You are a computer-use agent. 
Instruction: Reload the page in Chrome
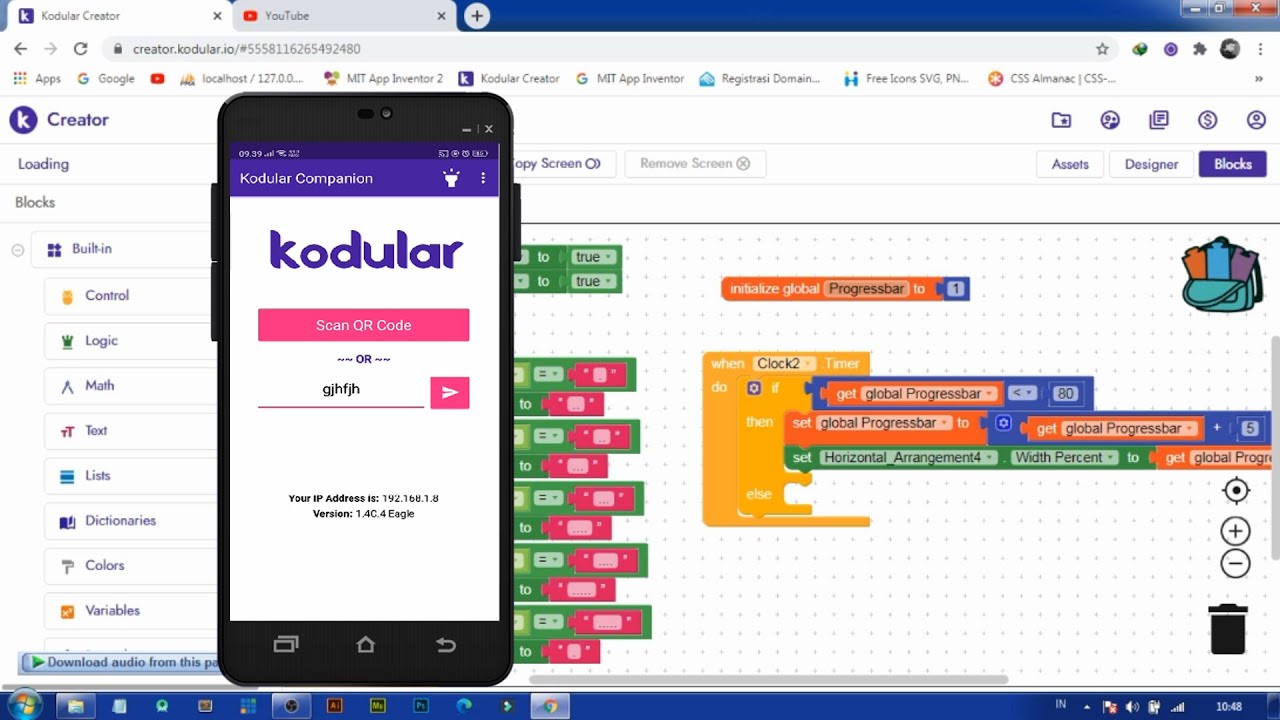81,48
